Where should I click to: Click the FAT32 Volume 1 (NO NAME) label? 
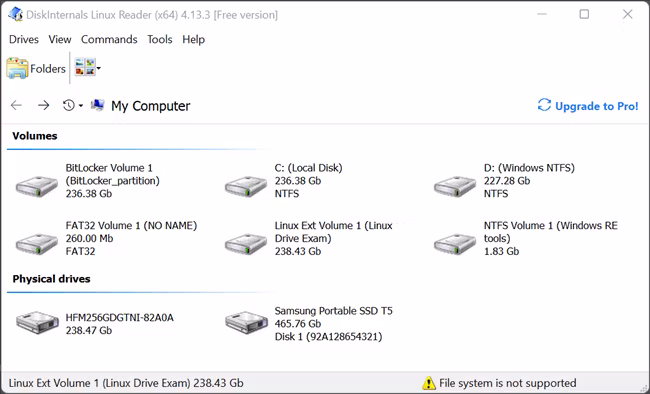(x=131, y=226)
